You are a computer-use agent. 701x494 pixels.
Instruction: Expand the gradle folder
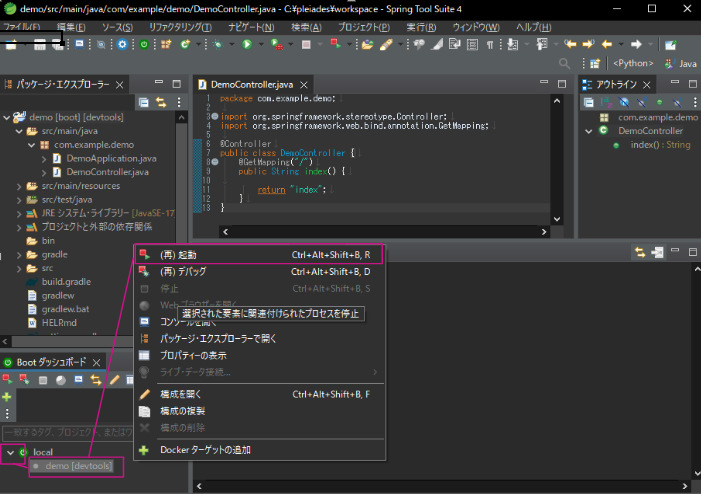[19, 255]
